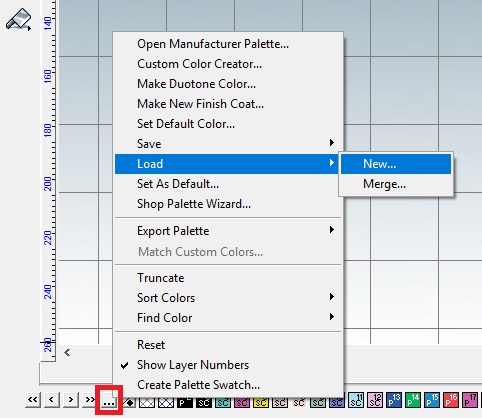Image resolution: width=482 pixels, height=418 pixels.
Task: Jump to first palette colors with << button
Action: coord(33,400)
